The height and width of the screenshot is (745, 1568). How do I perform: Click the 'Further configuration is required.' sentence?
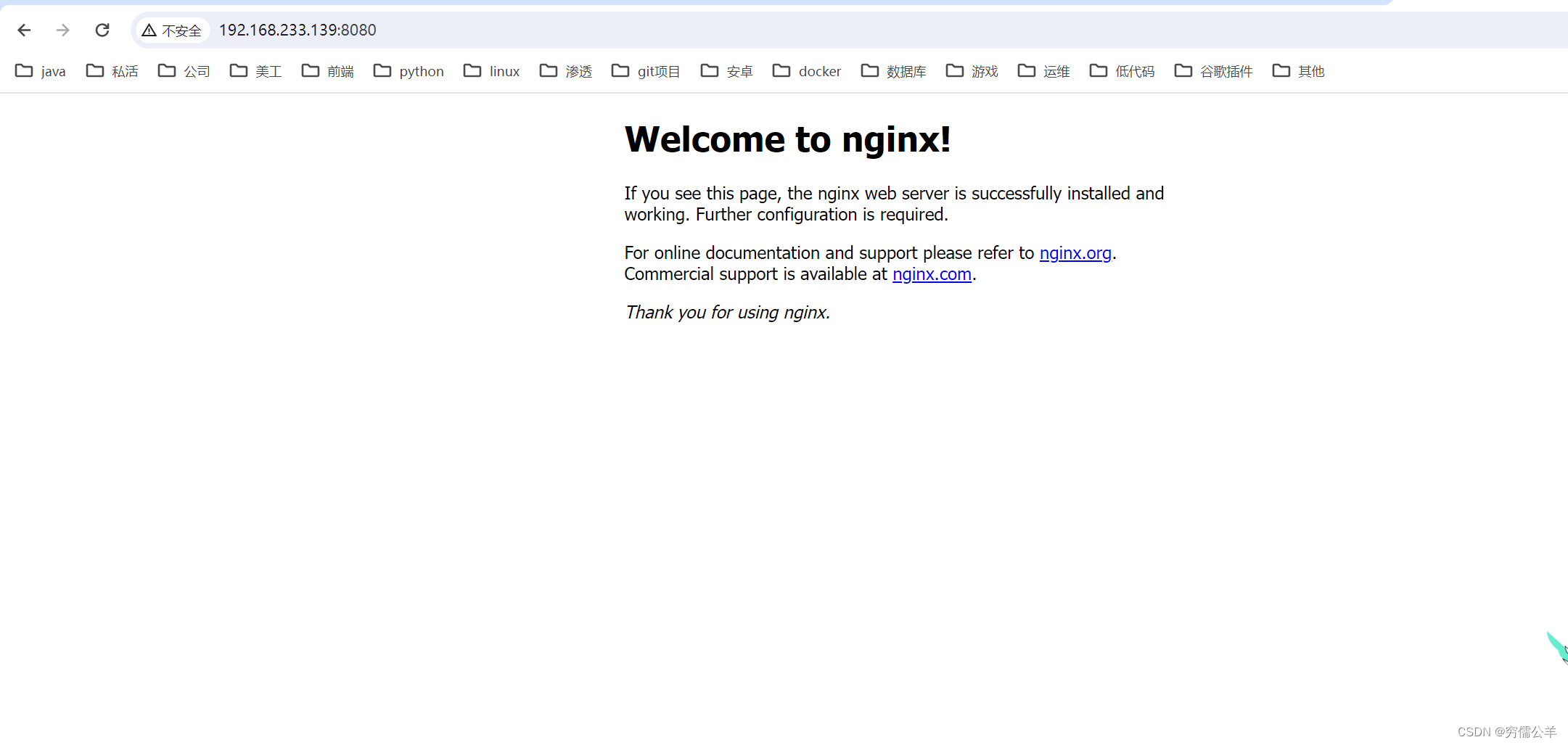point(822,215)
